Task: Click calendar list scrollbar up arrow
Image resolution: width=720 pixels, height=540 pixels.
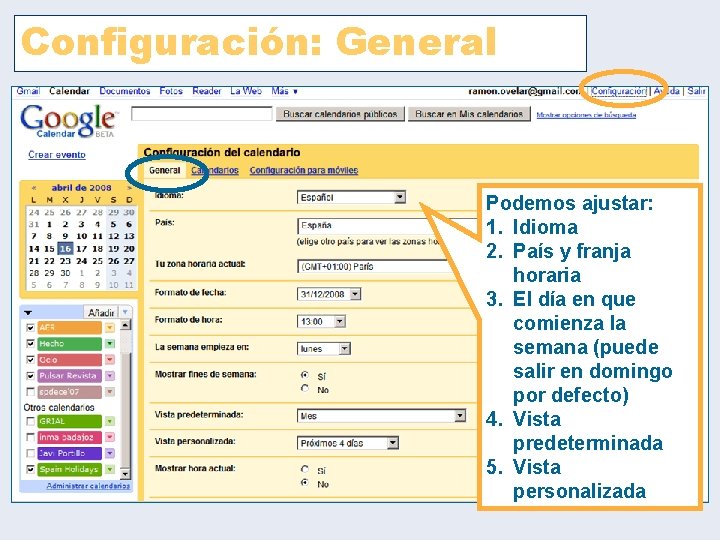Action: coord(125,325)
